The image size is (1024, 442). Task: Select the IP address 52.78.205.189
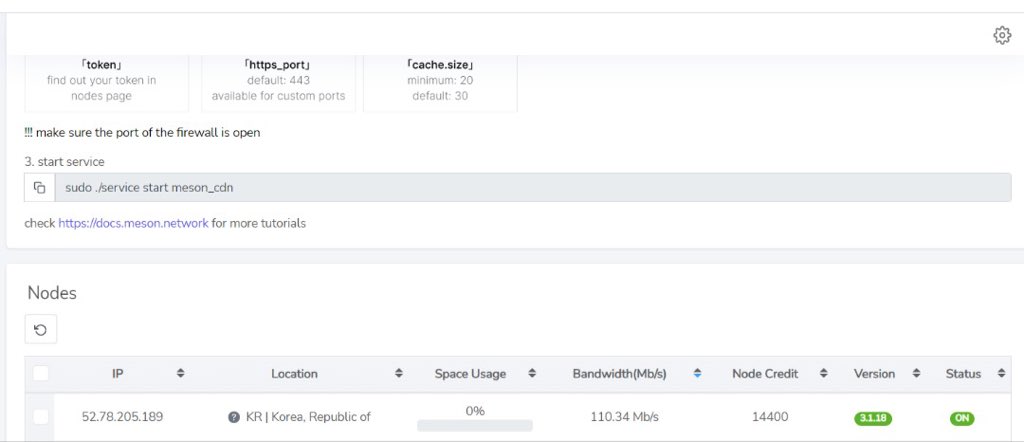click(122, 417)
